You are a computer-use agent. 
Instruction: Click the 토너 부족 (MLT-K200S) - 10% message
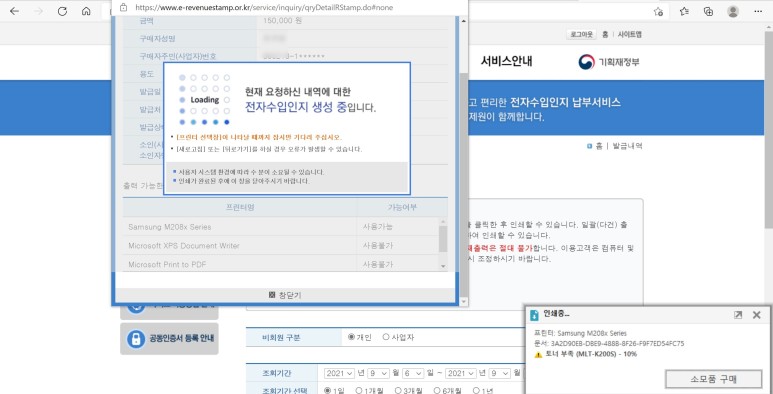pos(590,354)
